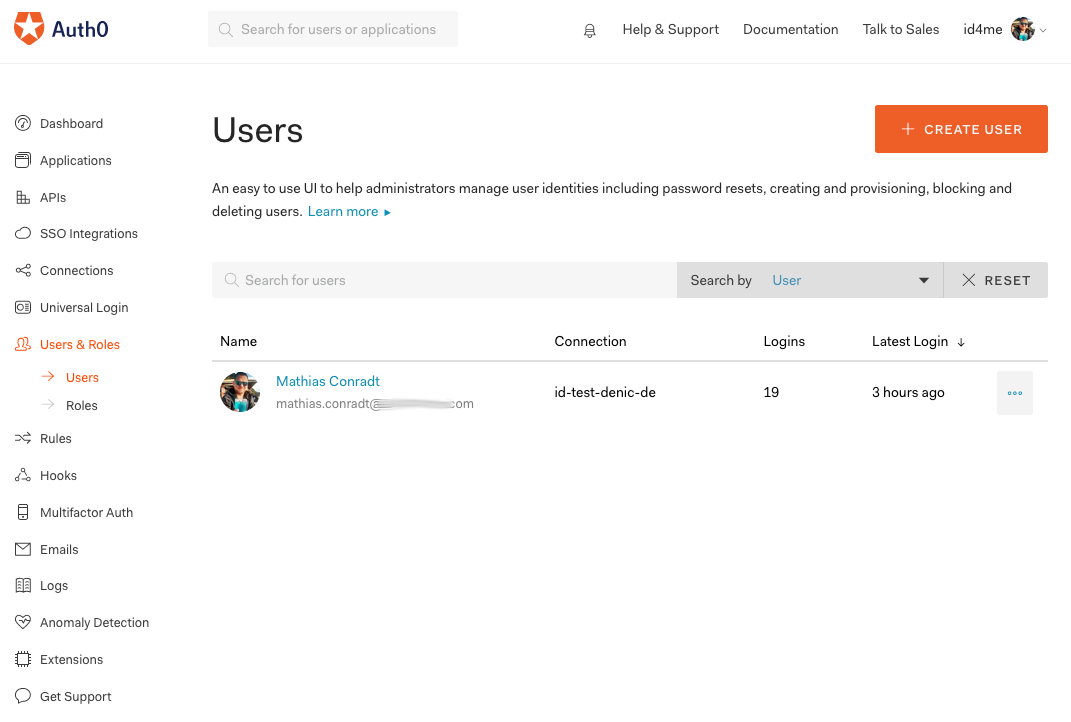The height and width of the screenshot is (722, 1071).
Task: Click the Dashboard gauge icon
Action: pos(23,124)
